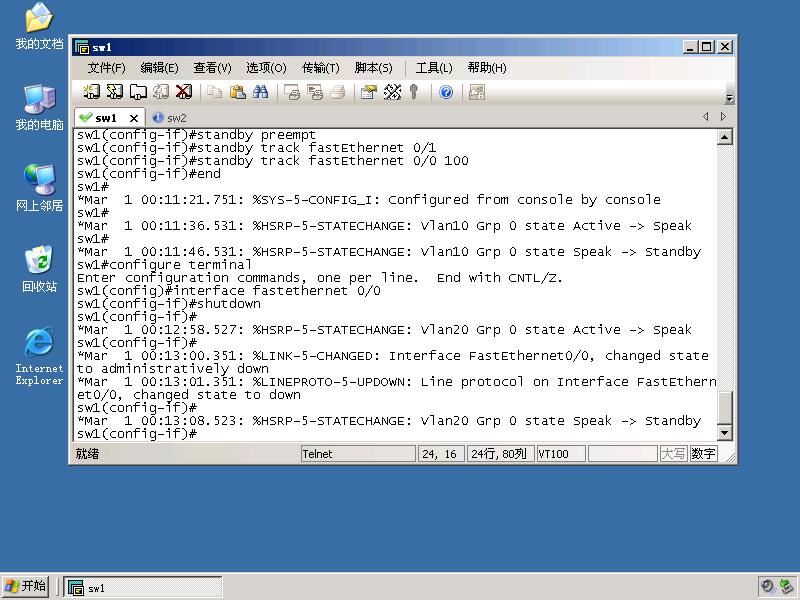This screenshot has height=600, width=800.
Task: Open the 文件(F) menu
Action: coord(106,68)
